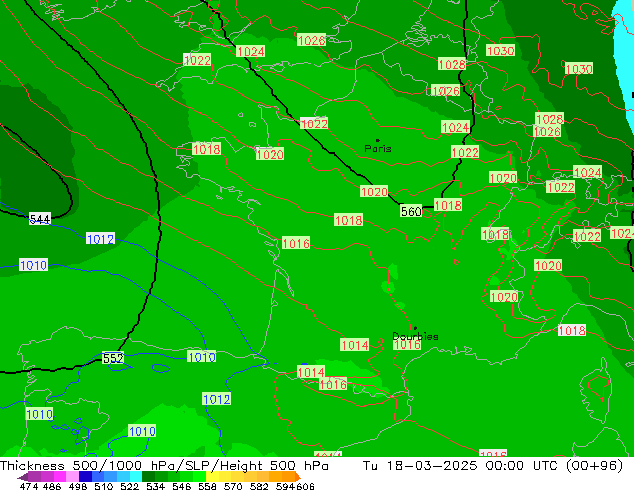Click the Dourbies location dot marker
Screen dimensions: 634x490
pos(415,328)
